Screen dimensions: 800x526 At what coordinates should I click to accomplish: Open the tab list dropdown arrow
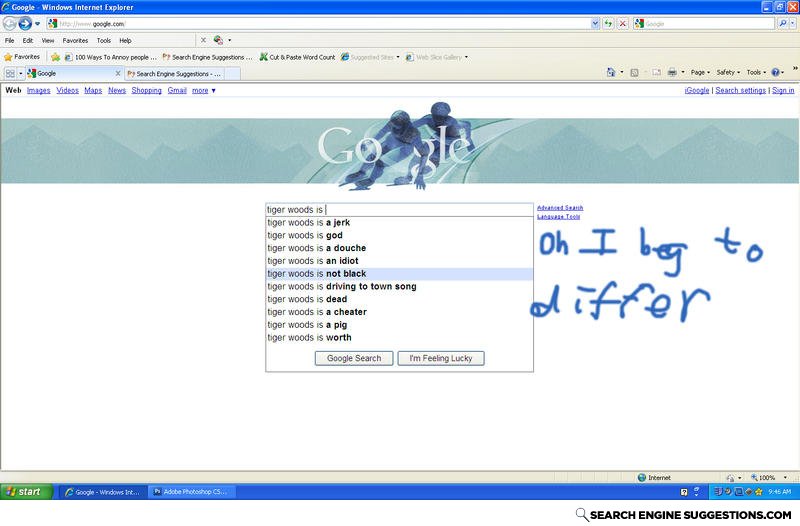coord(20,73)
